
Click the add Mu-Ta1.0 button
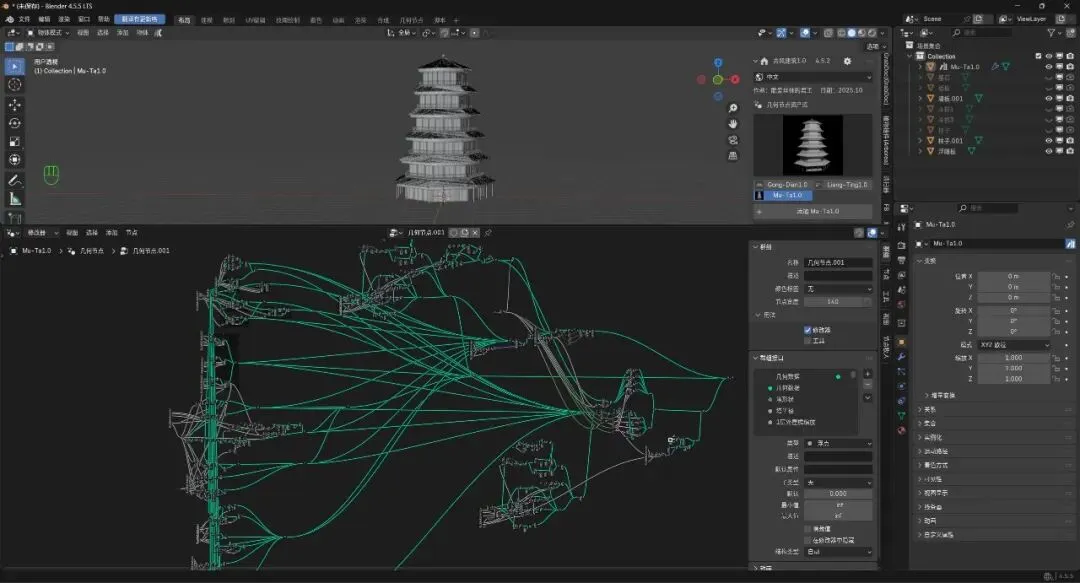[x=817, y=211]
